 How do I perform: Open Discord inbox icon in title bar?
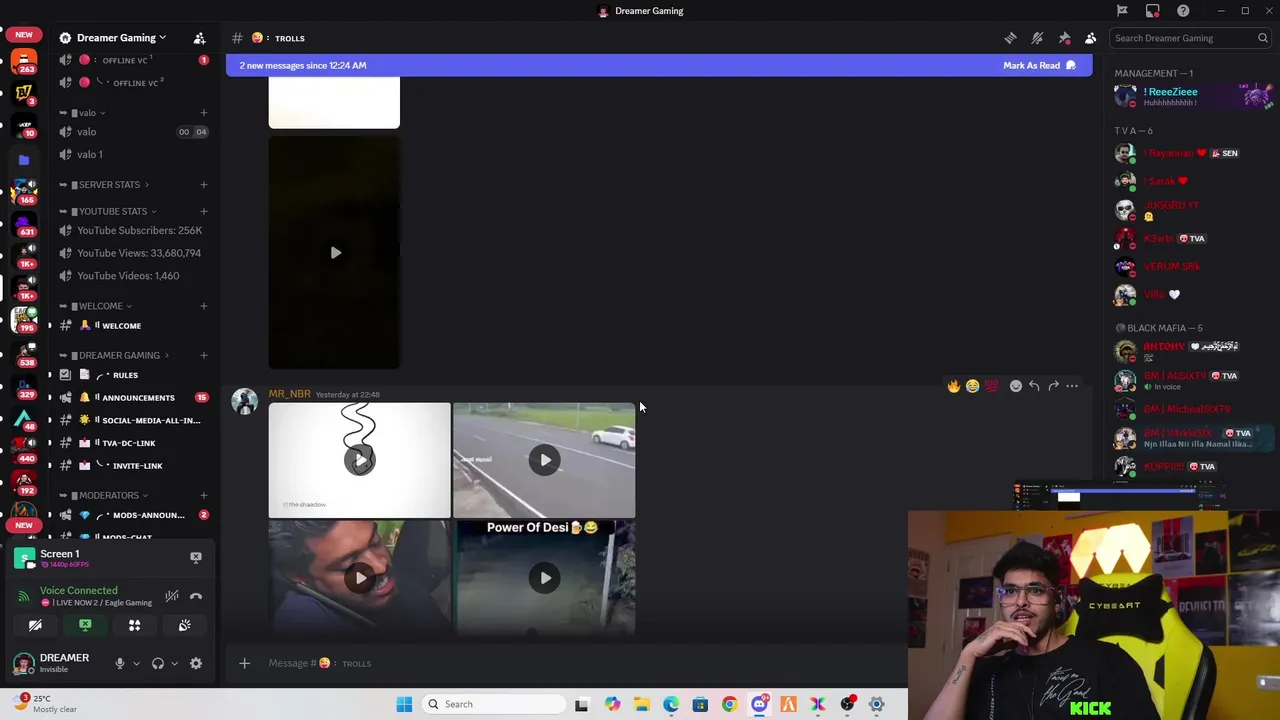click(x=1153, y=11)
